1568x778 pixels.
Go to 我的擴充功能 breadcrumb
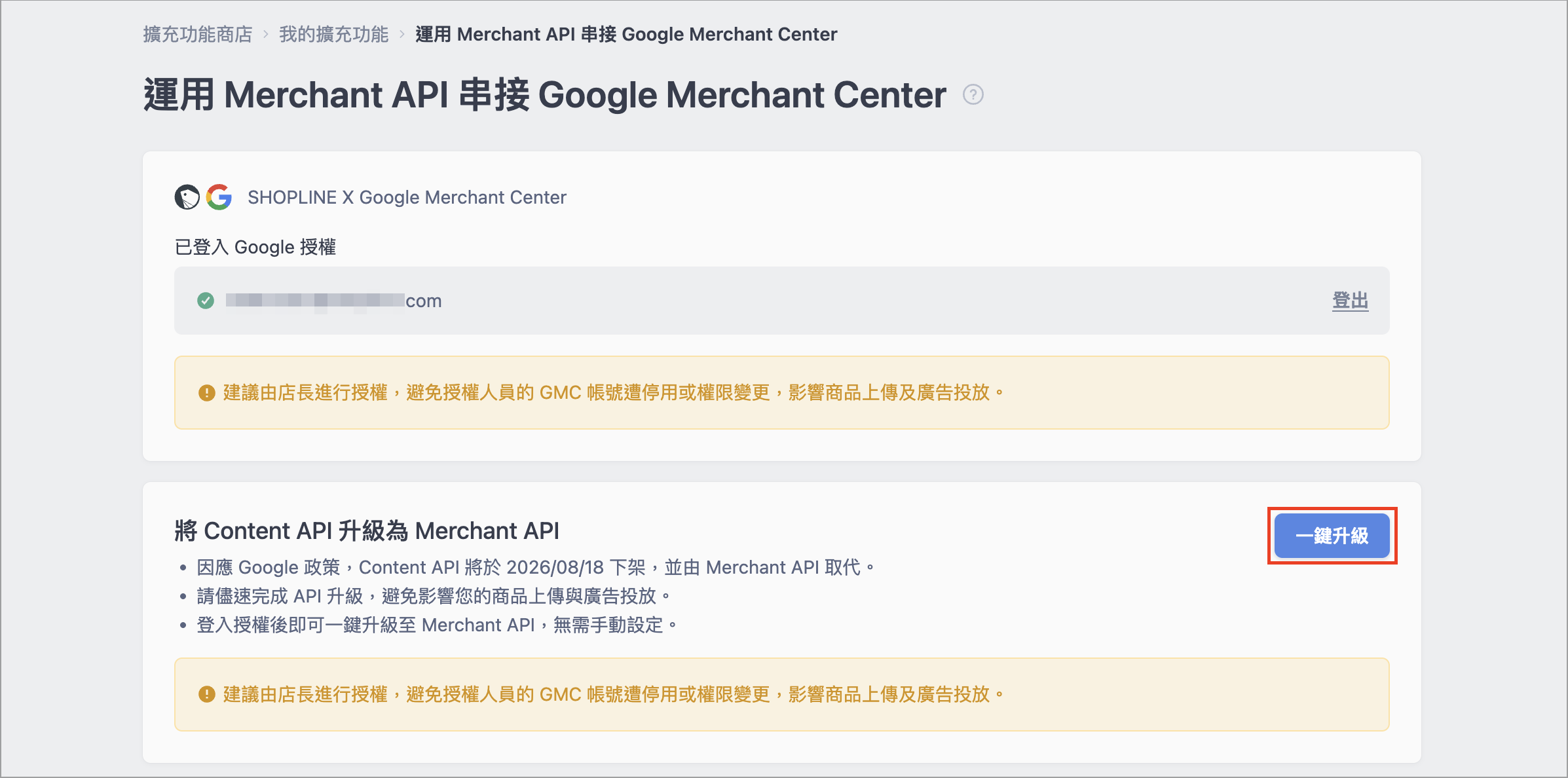(x=334, y=34)
